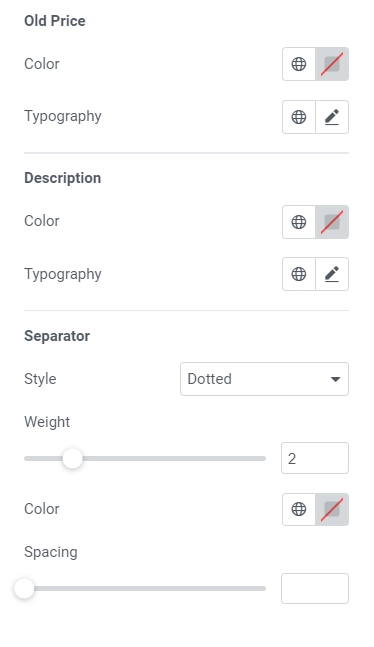374x647 pixels.
Task: Open global color picker for Description
Action: (299, 222)
